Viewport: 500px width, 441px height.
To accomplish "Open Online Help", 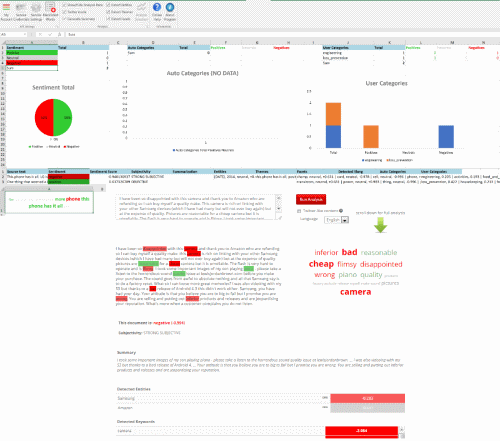I will point(157,12).
